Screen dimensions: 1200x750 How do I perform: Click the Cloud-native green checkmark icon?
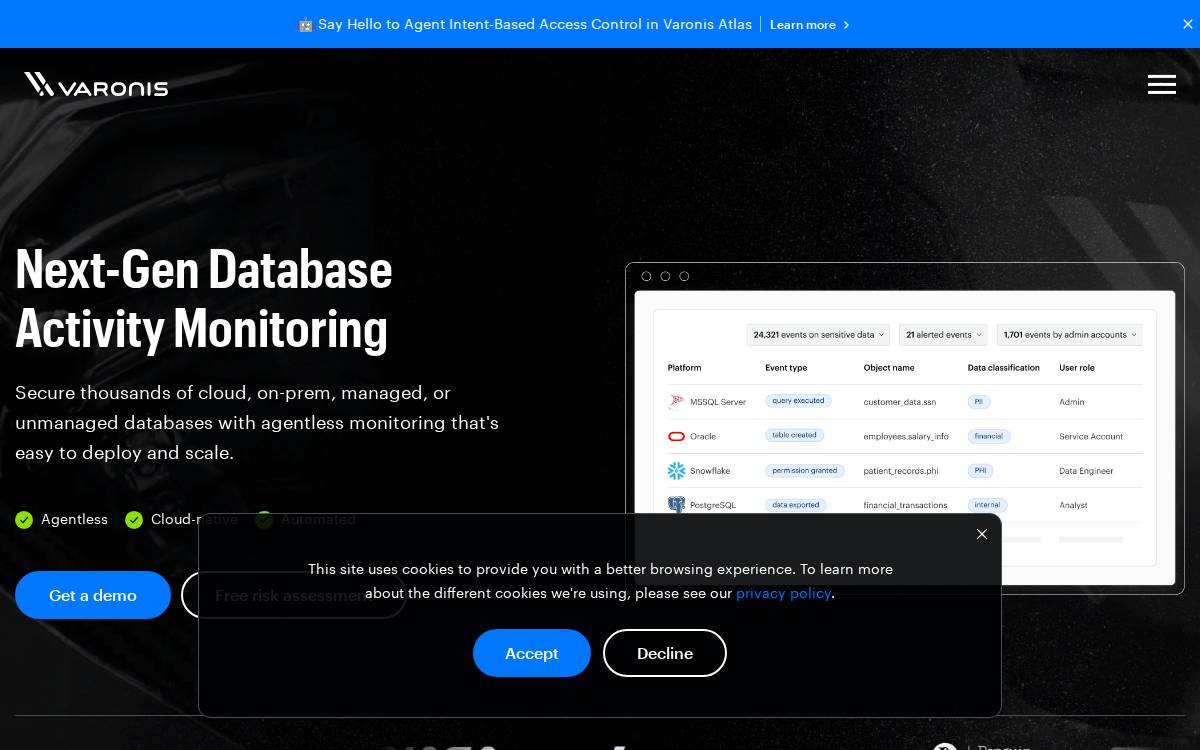[134, 520]
